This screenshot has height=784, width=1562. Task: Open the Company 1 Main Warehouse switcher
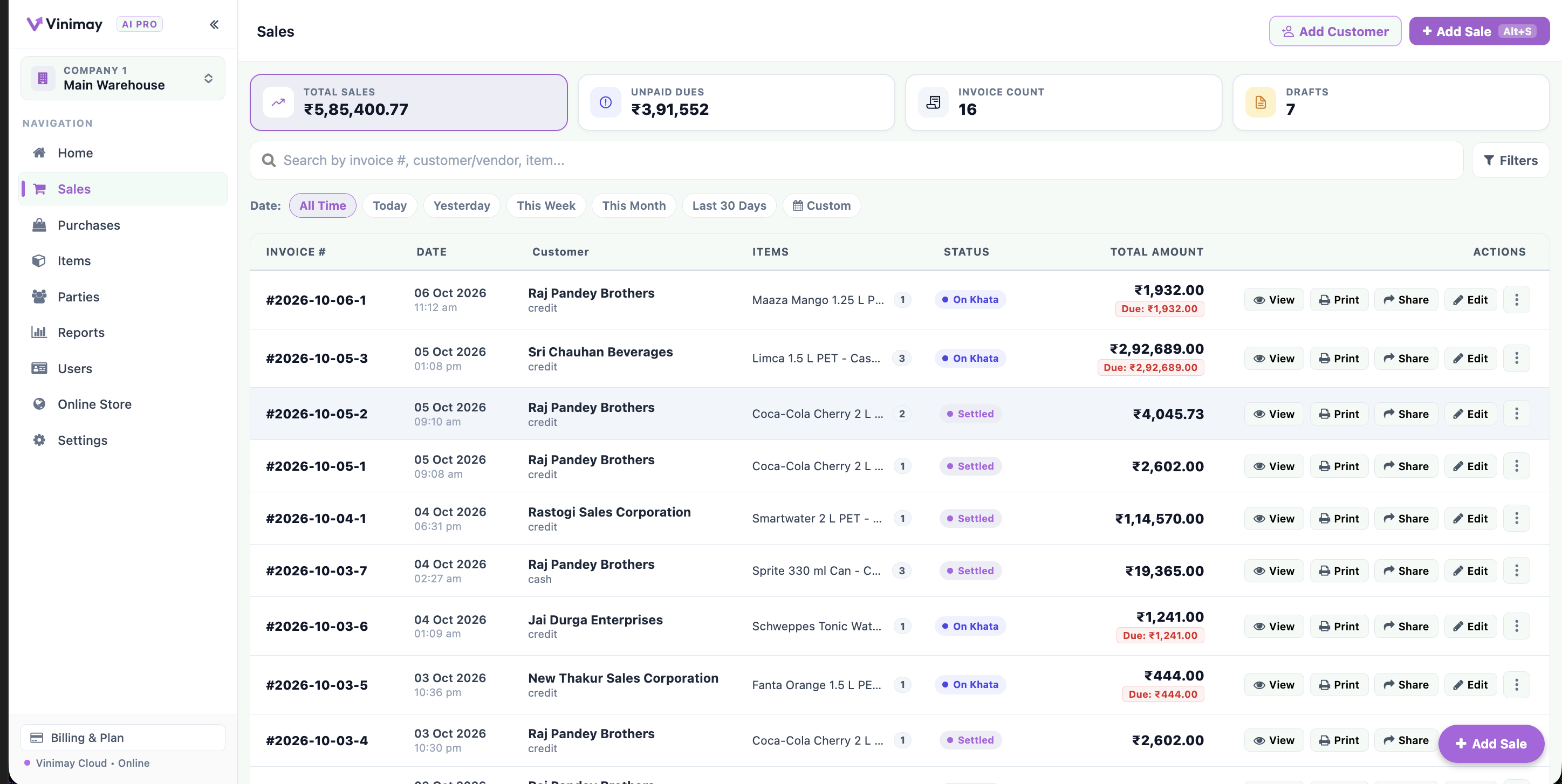[123, 78]
